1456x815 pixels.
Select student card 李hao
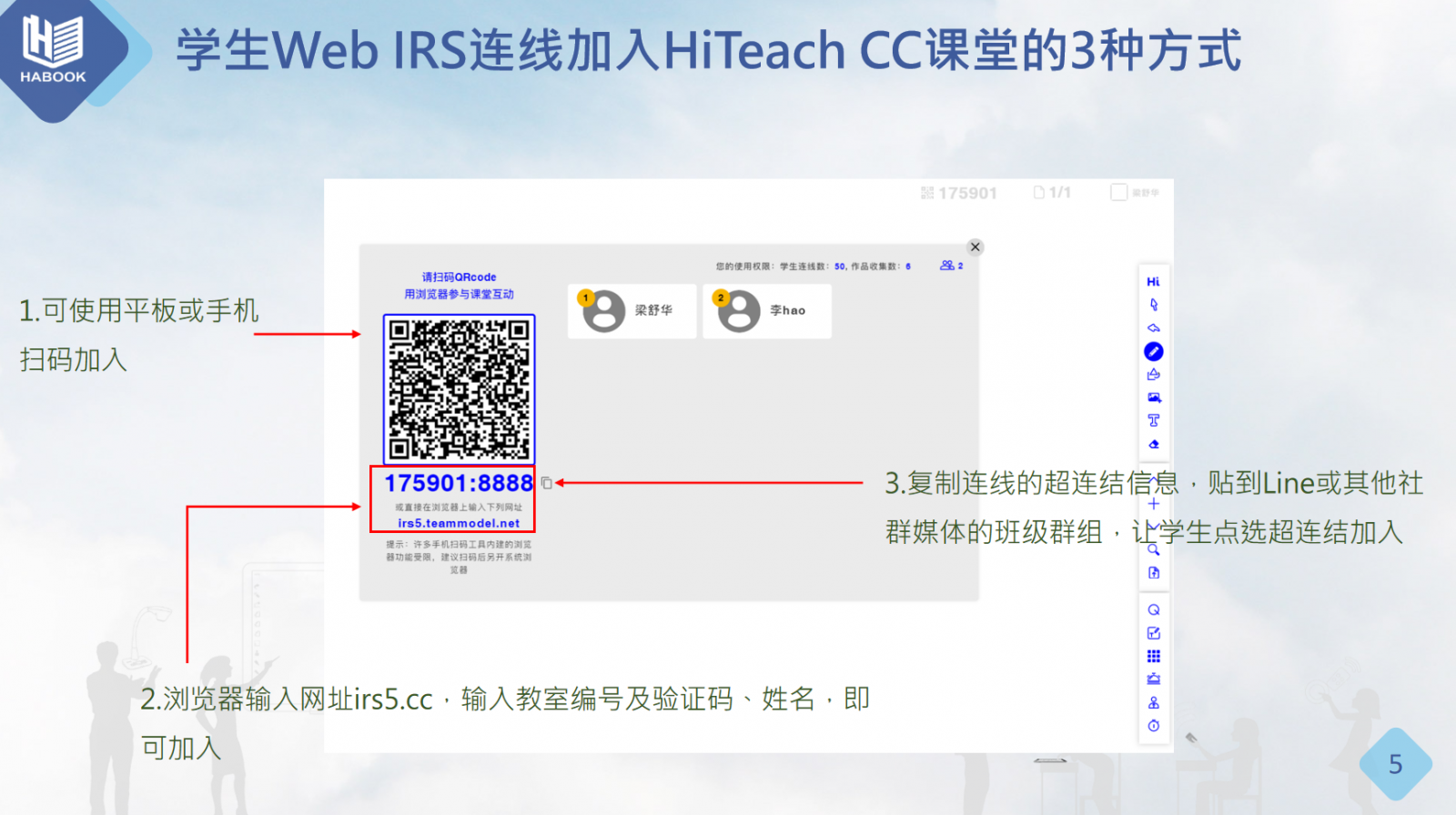point(766,311)
